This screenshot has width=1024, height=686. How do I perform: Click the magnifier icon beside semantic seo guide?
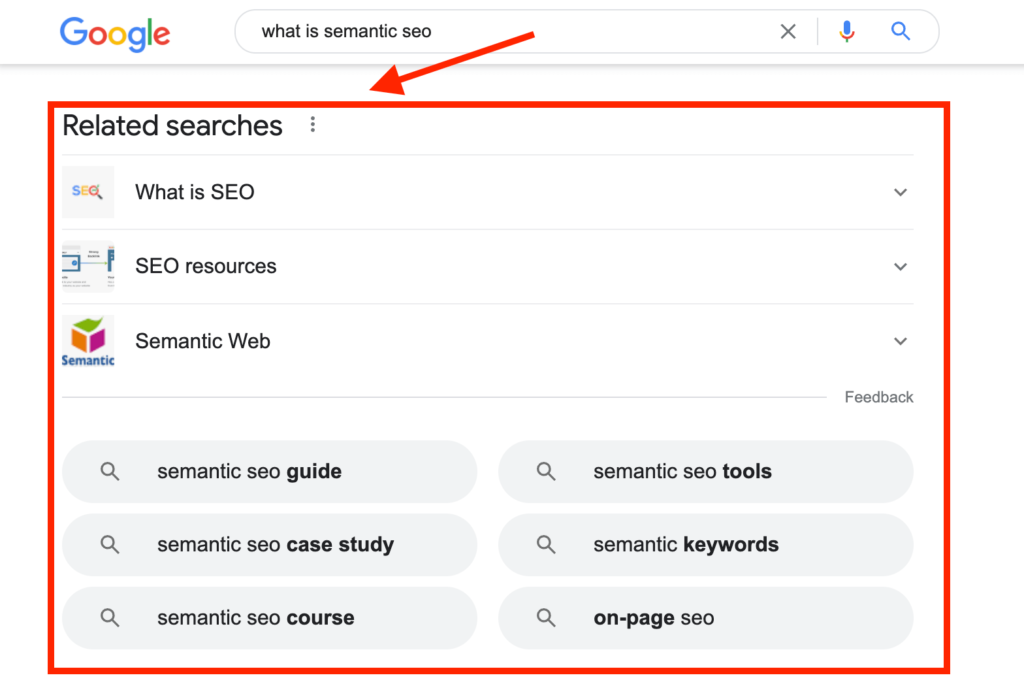110,471
